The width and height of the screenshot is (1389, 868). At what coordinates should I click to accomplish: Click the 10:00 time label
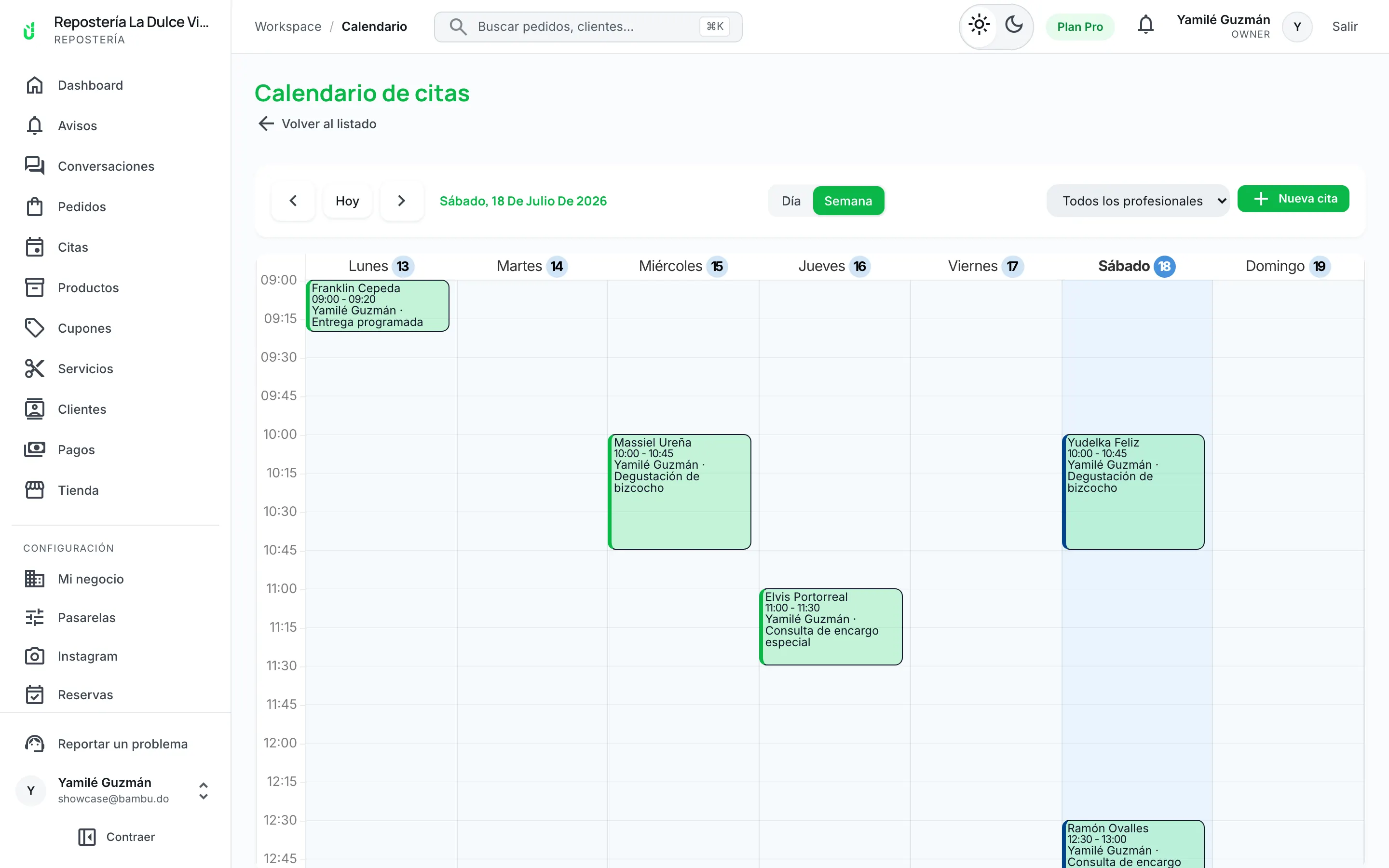280,434
